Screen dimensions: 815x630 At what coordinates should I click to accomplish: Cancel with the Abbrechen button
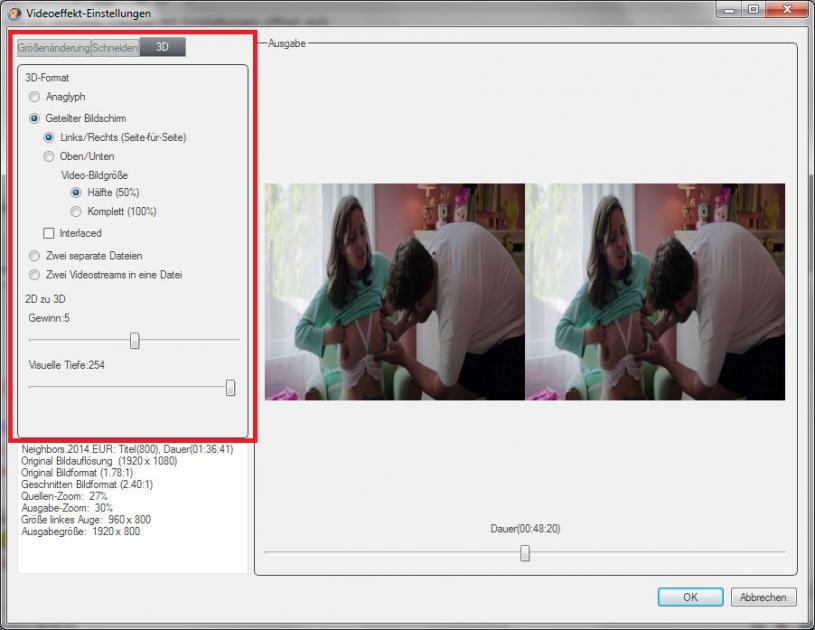point(763,597)
